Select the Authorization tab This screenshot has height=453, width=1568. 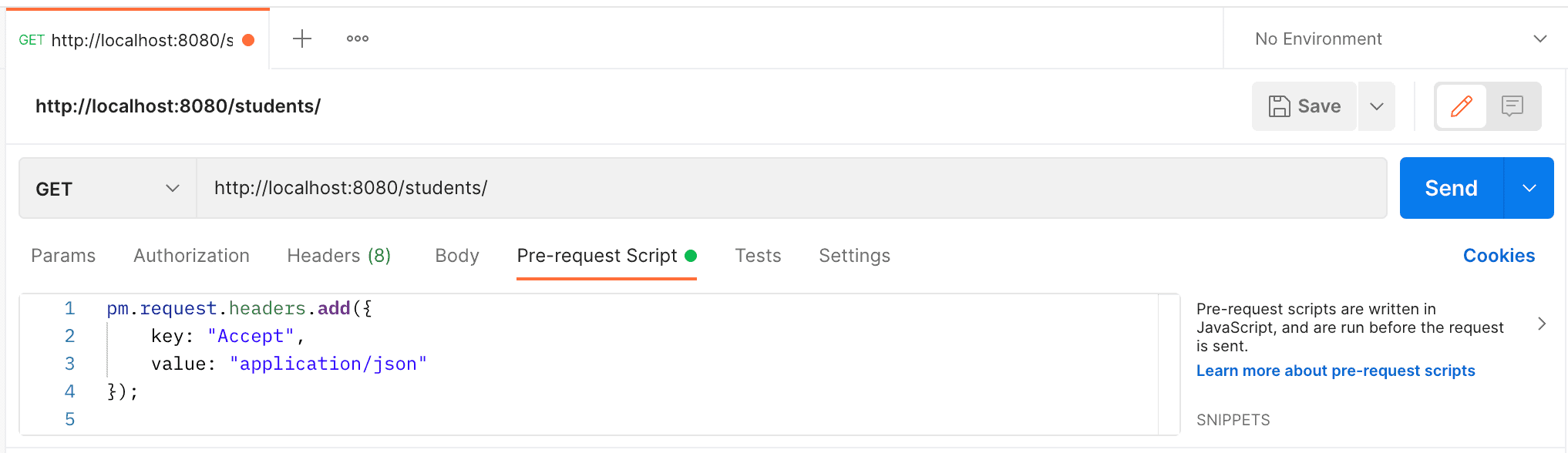(x=191, y=255)
